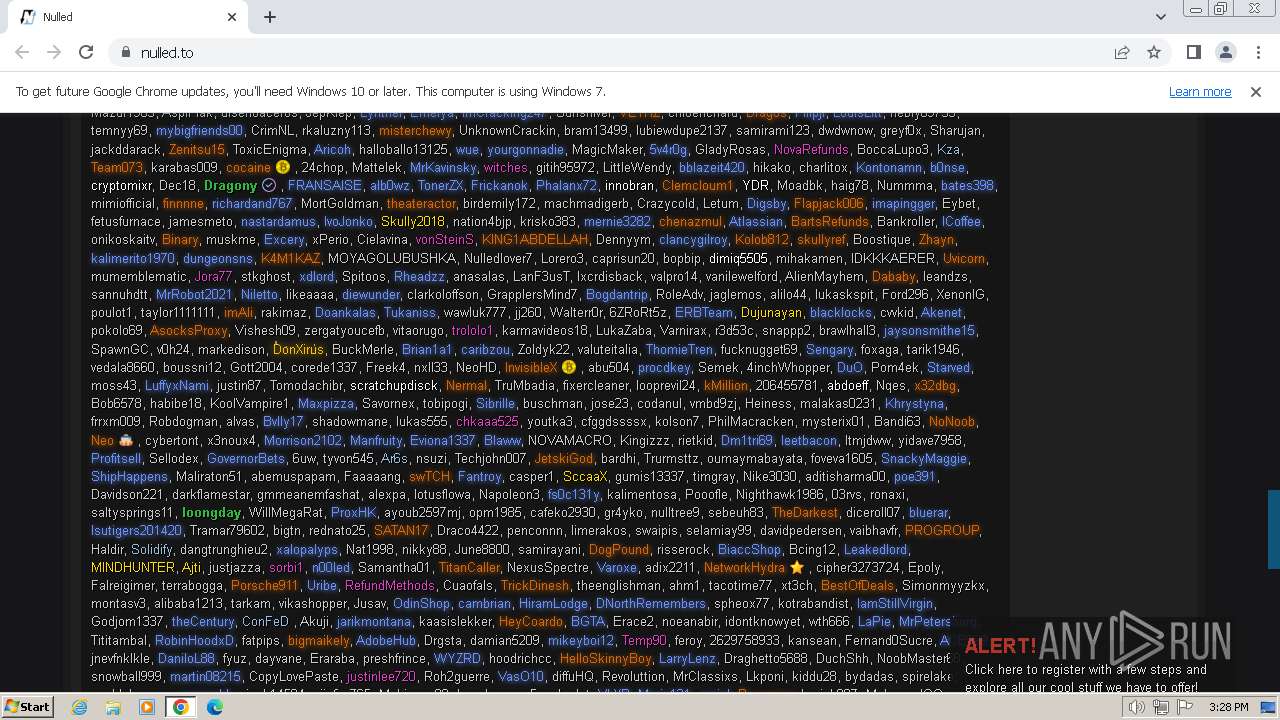Open user profile FRANSAISE
Screen dimensions: 1280x720
click(325, 185)
